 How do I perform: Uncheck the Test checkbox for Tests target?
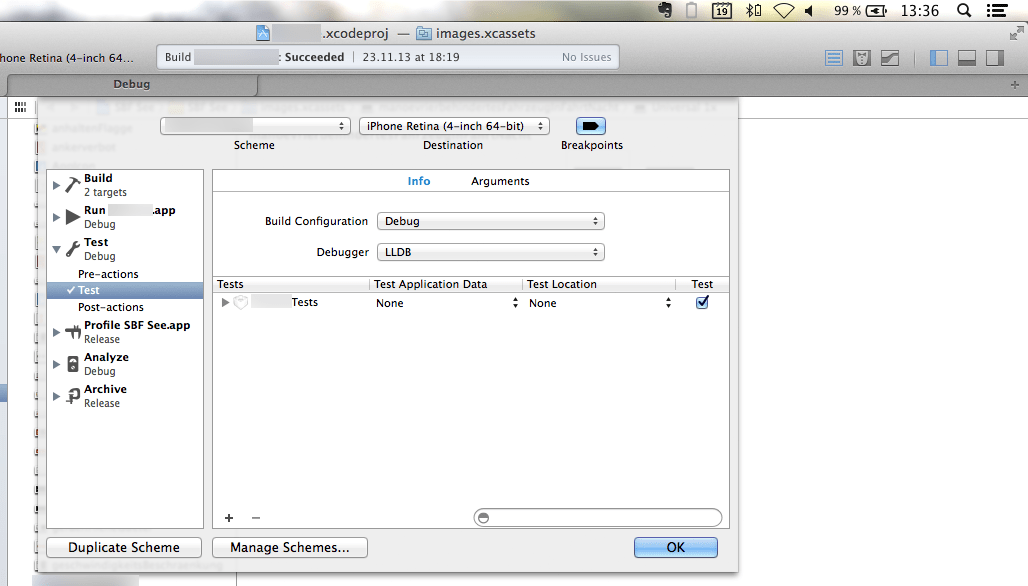pos(701,302)
